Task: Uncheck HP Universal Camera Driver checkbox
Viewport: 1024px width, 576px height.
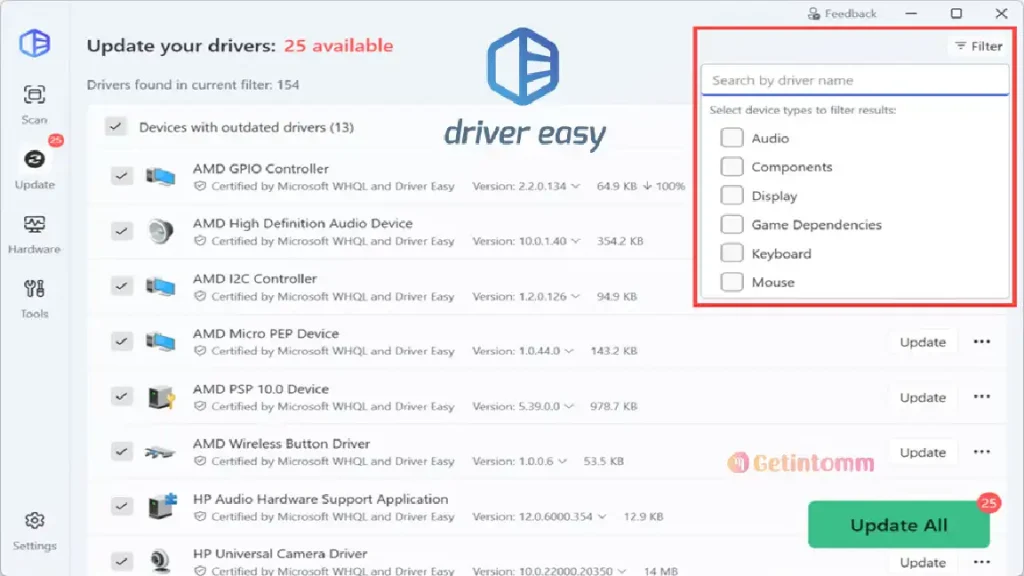Action: click(121, 561)
